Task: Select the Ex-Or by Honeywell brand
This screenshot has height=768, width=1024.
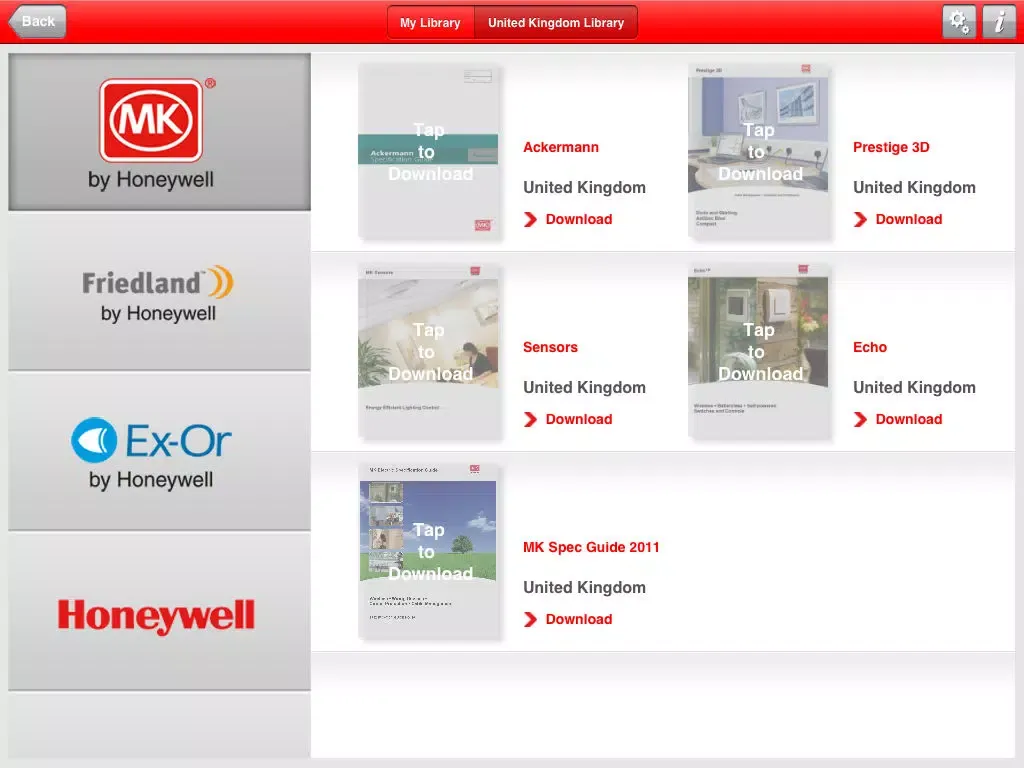Action: point(159,452)
